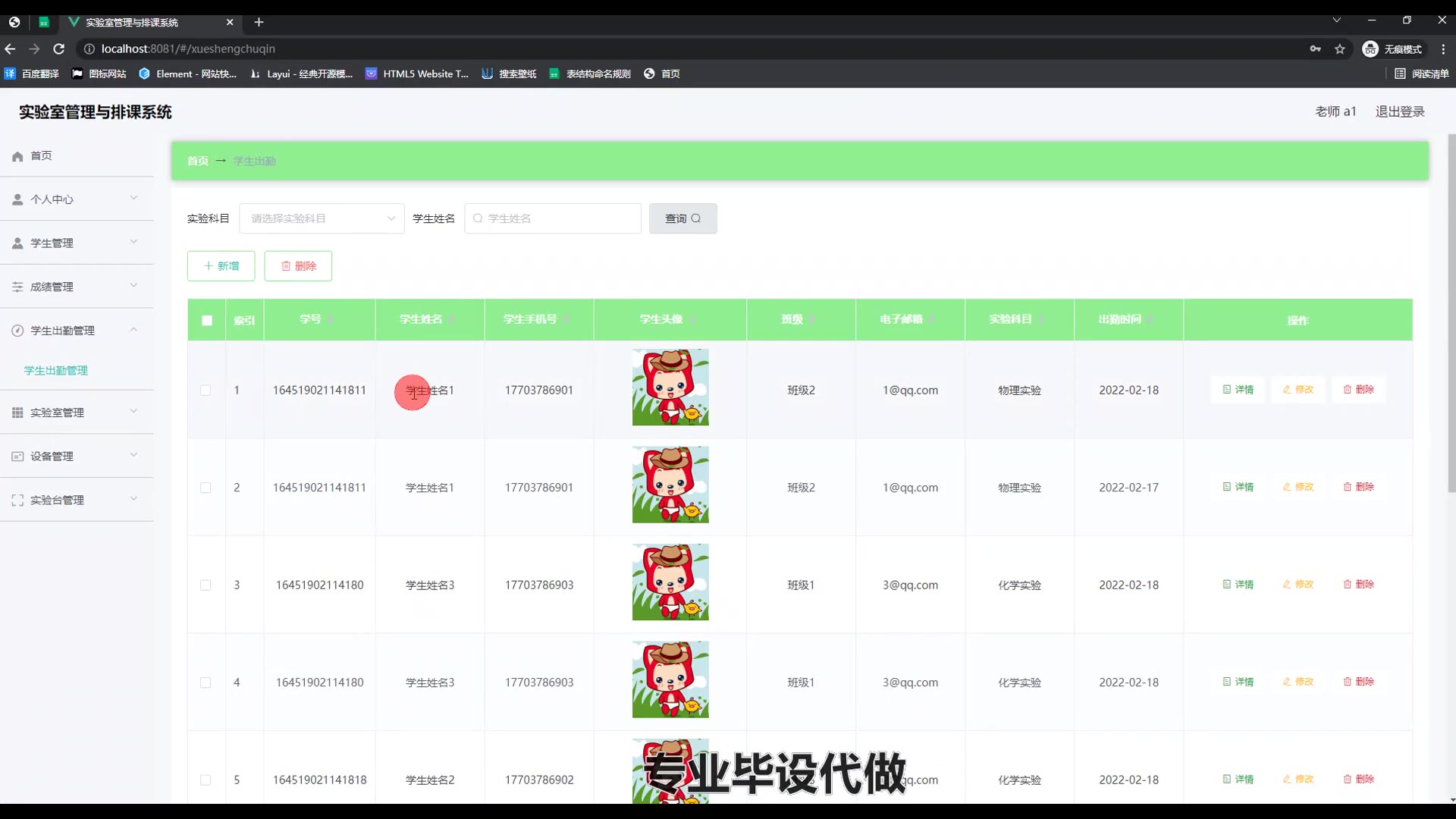
Task: Expand the 实验室管理 sidebar menu
Action: [x=77, y=412]
